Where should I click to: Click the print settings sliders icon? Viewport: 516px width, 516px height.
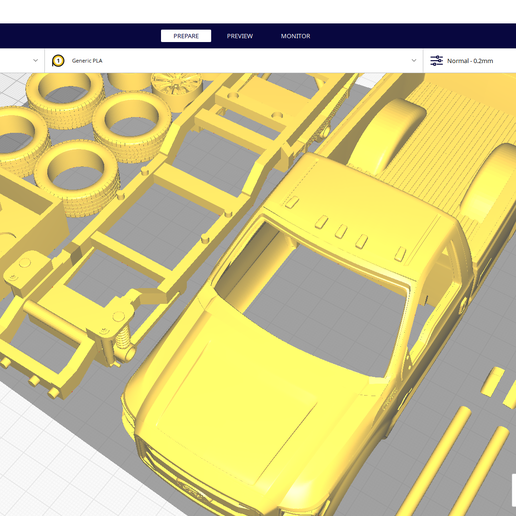click(x=436, y=61)
